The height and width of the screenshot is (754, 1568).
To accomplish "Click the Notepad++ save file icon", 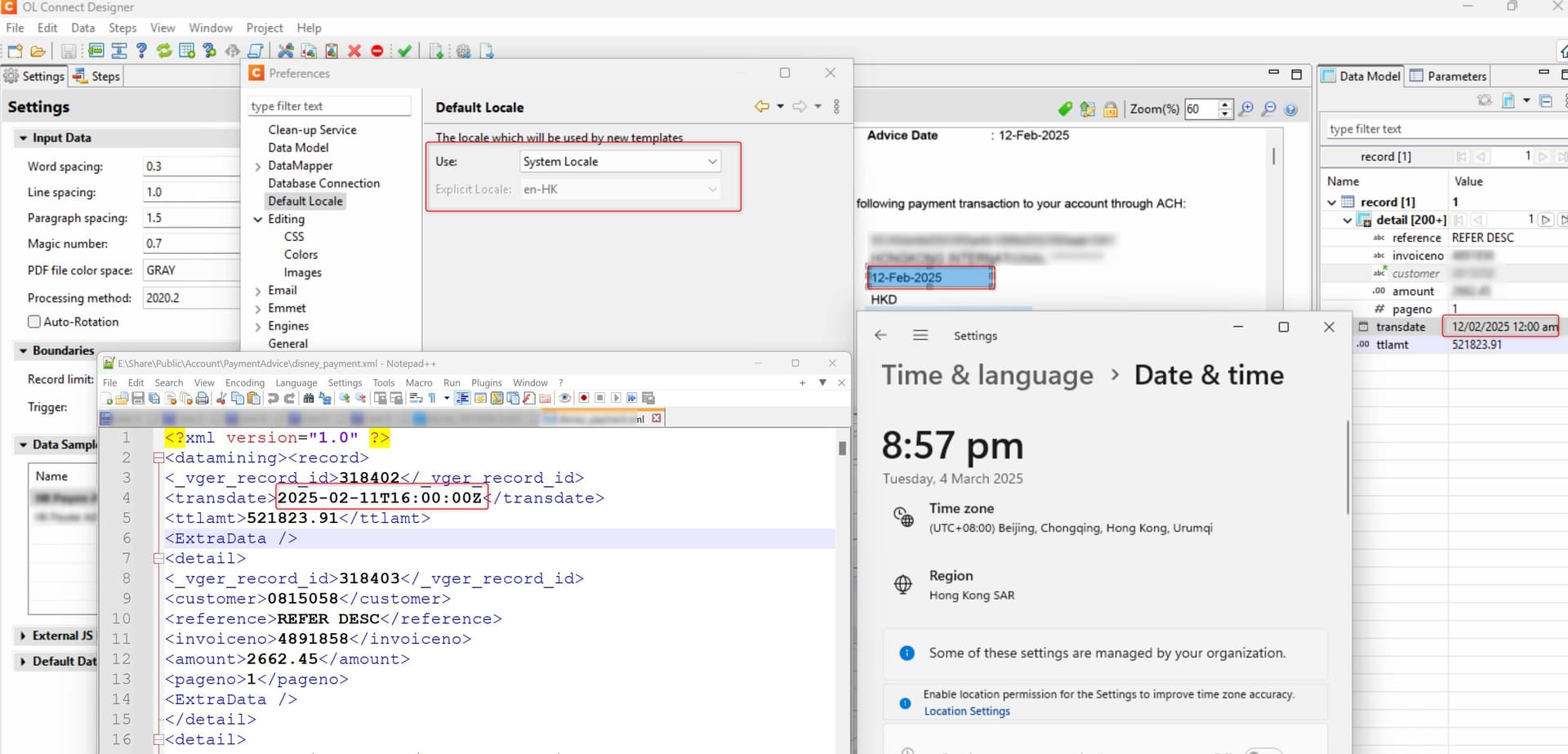I will 138,398.
